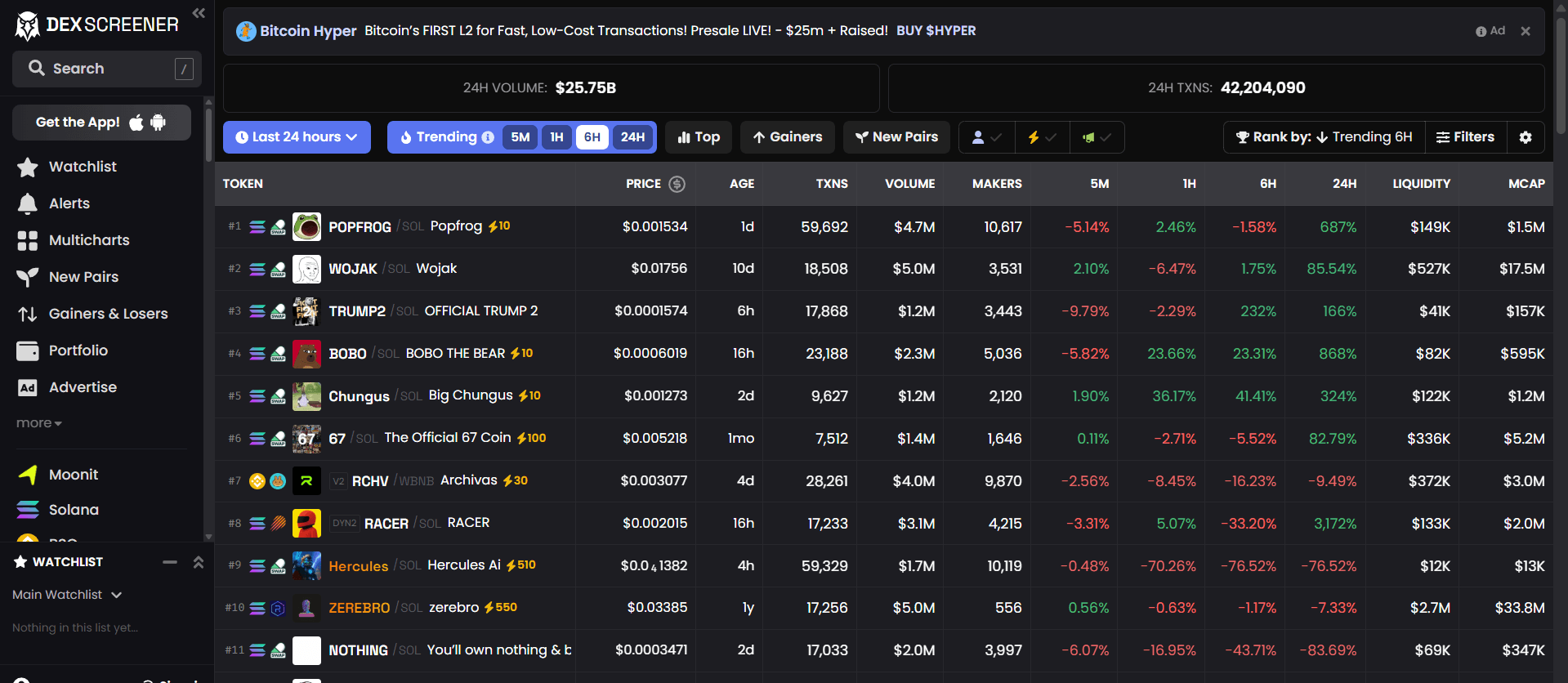The width and height of the screenshot is (1568, 683).
Task: Open the settings gear next to Filters
Action: (1525, 137)
